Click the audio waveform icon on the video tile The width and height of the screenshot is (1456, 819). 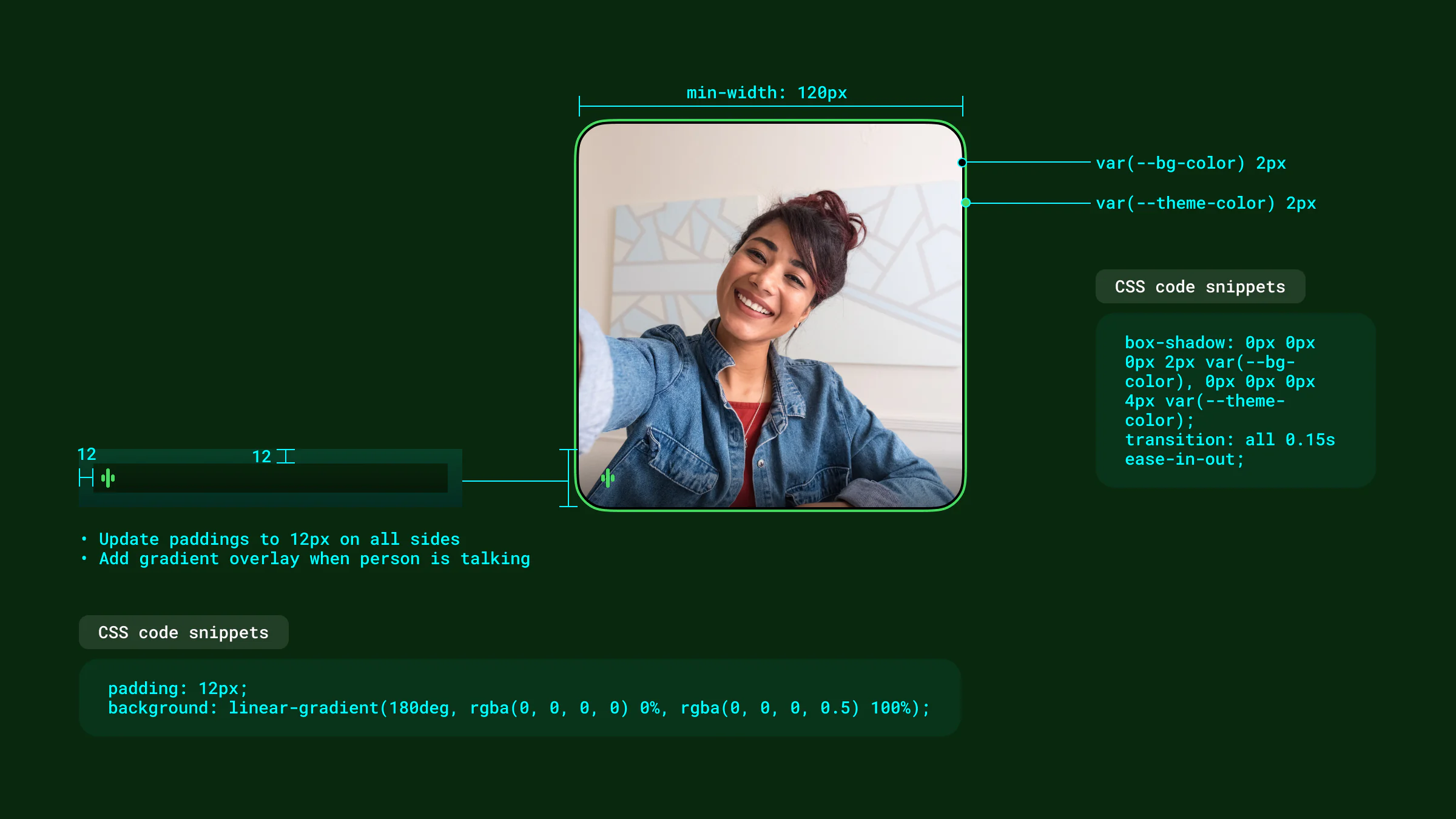(x=608, y=478)
